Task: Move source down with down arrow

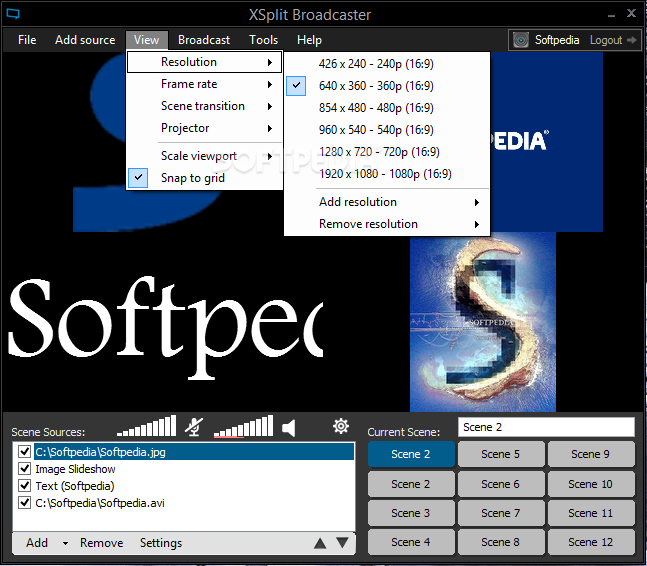Action: (x=342, y=543)
